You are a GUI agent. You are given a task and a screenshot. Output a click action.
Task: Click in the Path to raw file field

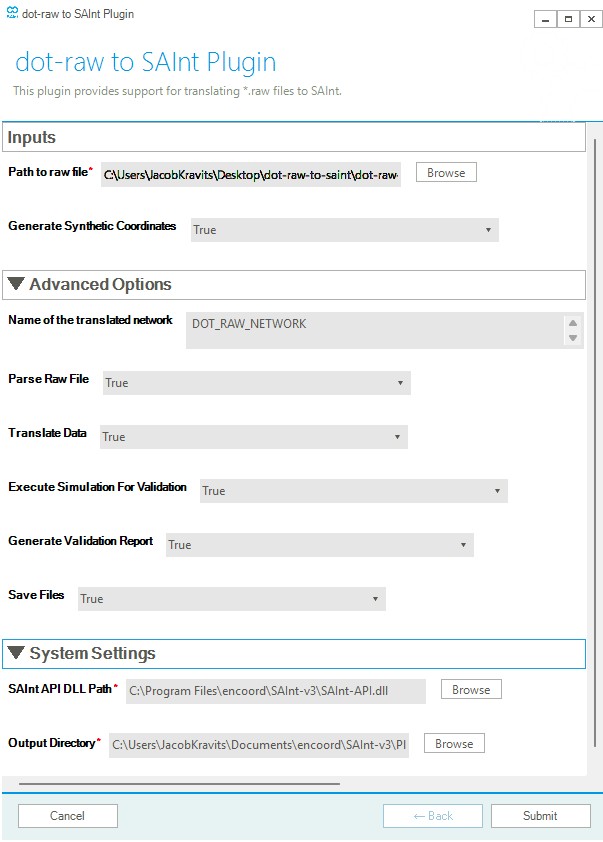tap(250, 175)
